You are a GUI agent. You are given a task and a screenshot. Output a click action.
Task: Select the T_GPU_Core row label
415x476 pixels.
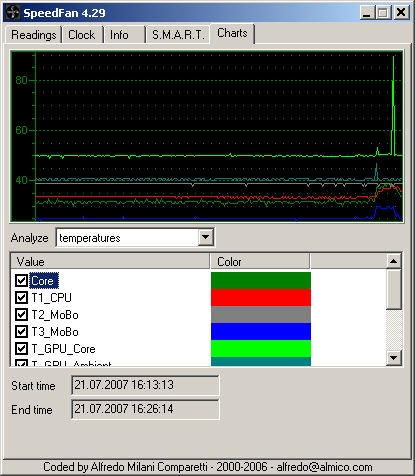tap(64, 349)
